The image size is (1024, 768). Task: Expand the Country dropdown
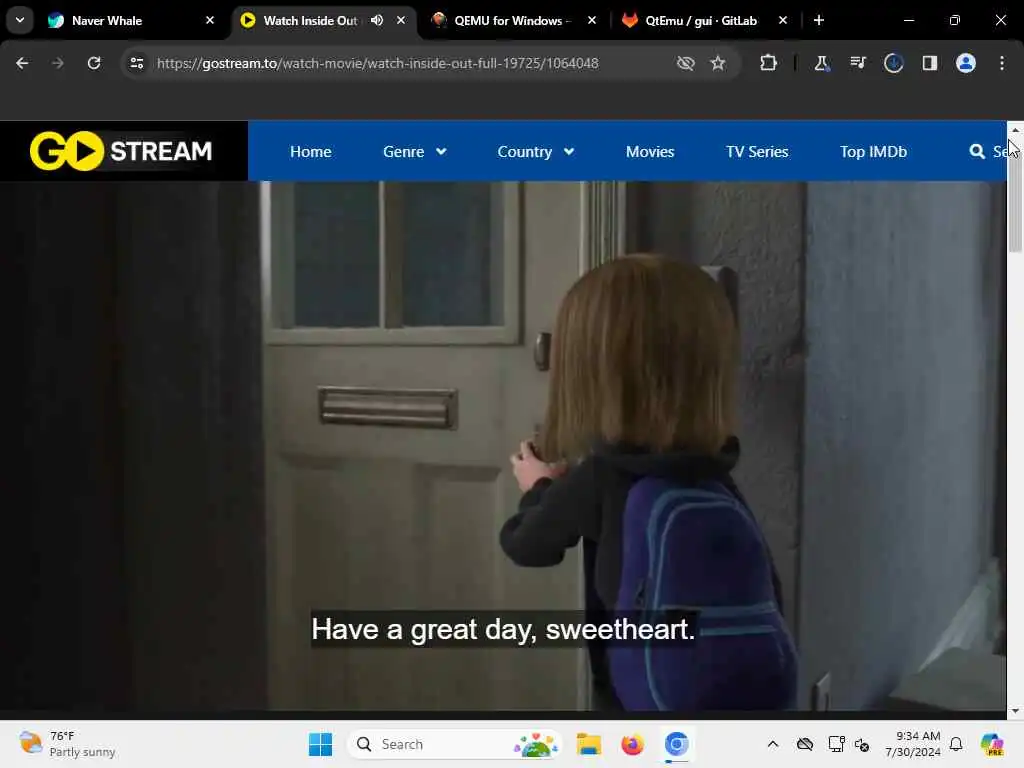(x=536, y=152)
